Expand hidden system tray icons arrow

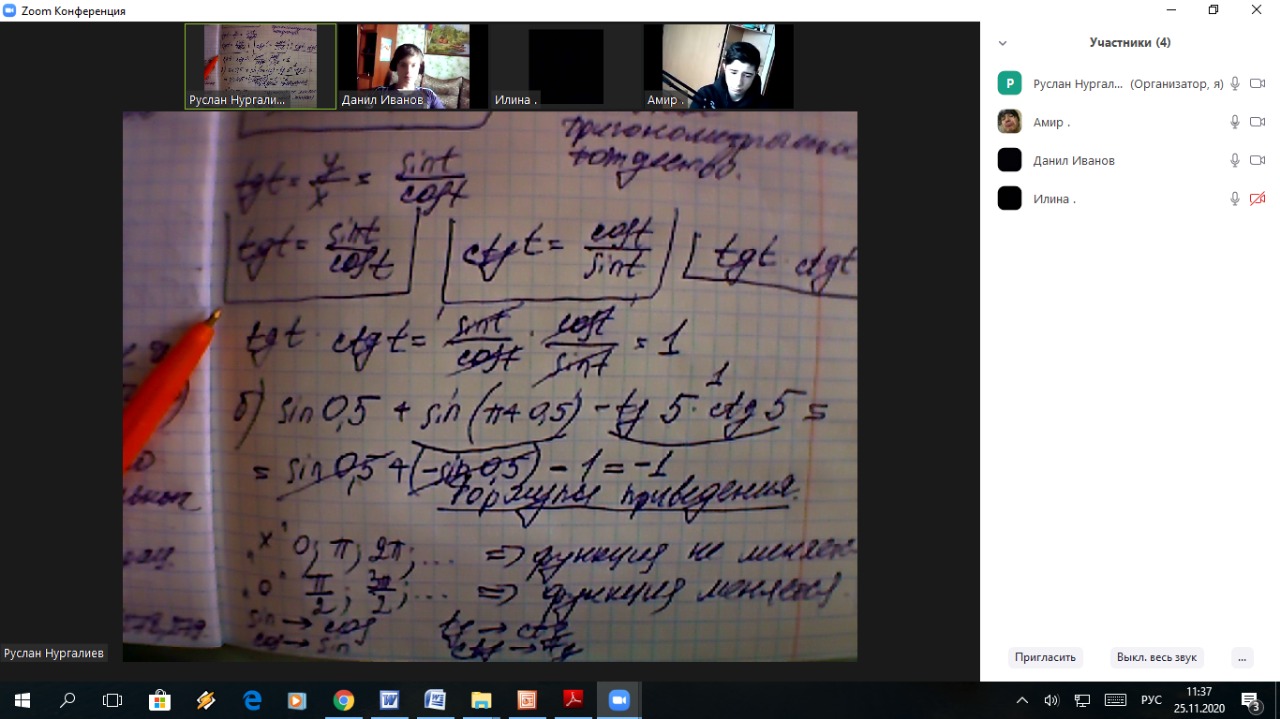[x=1022, y=700]
